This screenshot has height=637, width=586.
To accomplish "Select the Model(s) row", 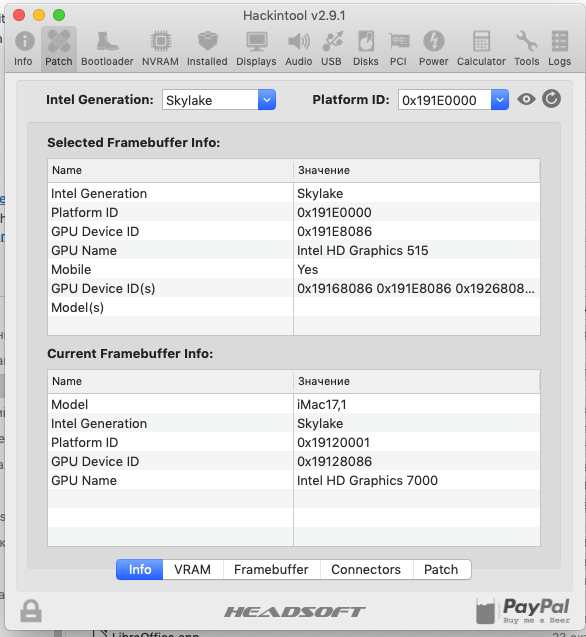I will point(294,308).
